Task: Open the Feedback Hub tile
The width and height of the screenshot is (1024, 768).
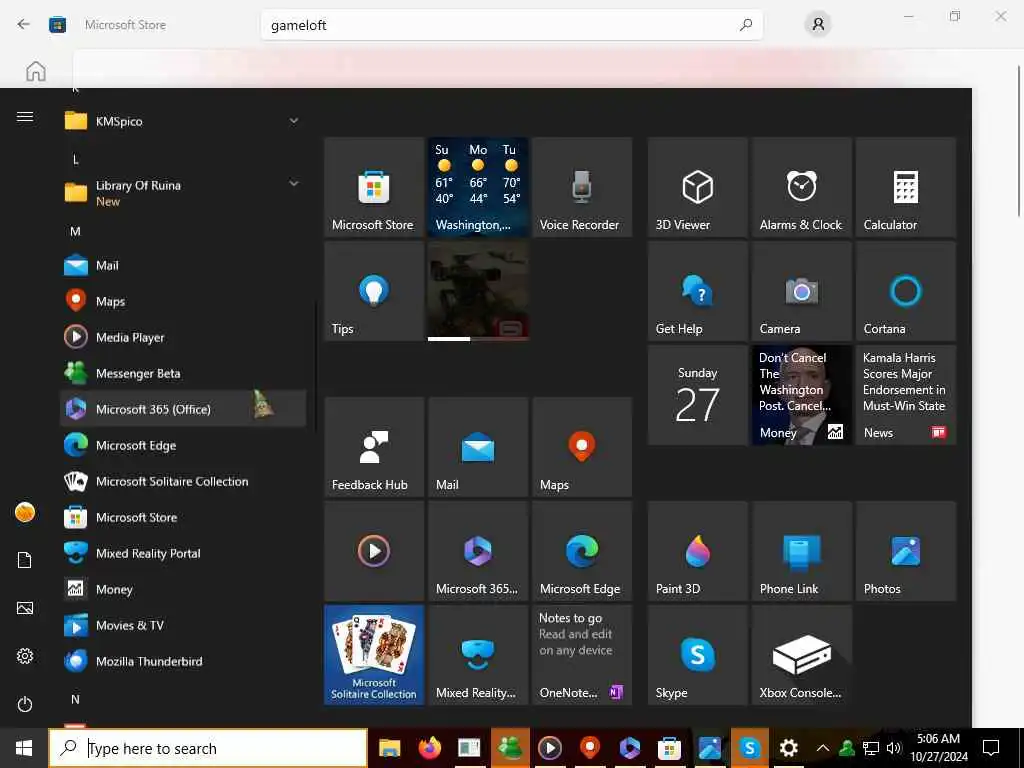Action: point(374,447)
